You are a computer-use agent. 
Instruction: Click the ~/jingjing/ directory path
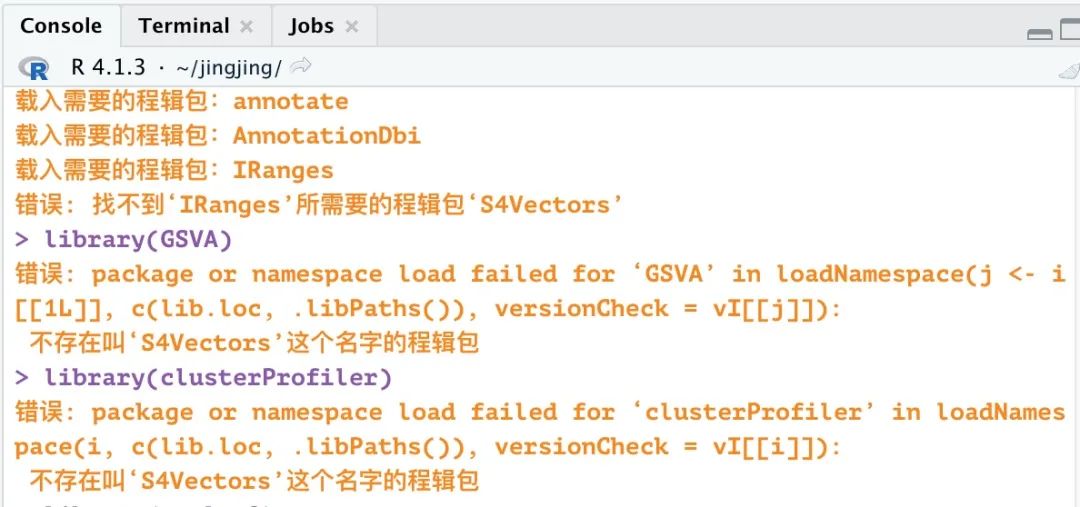(229, 68)
